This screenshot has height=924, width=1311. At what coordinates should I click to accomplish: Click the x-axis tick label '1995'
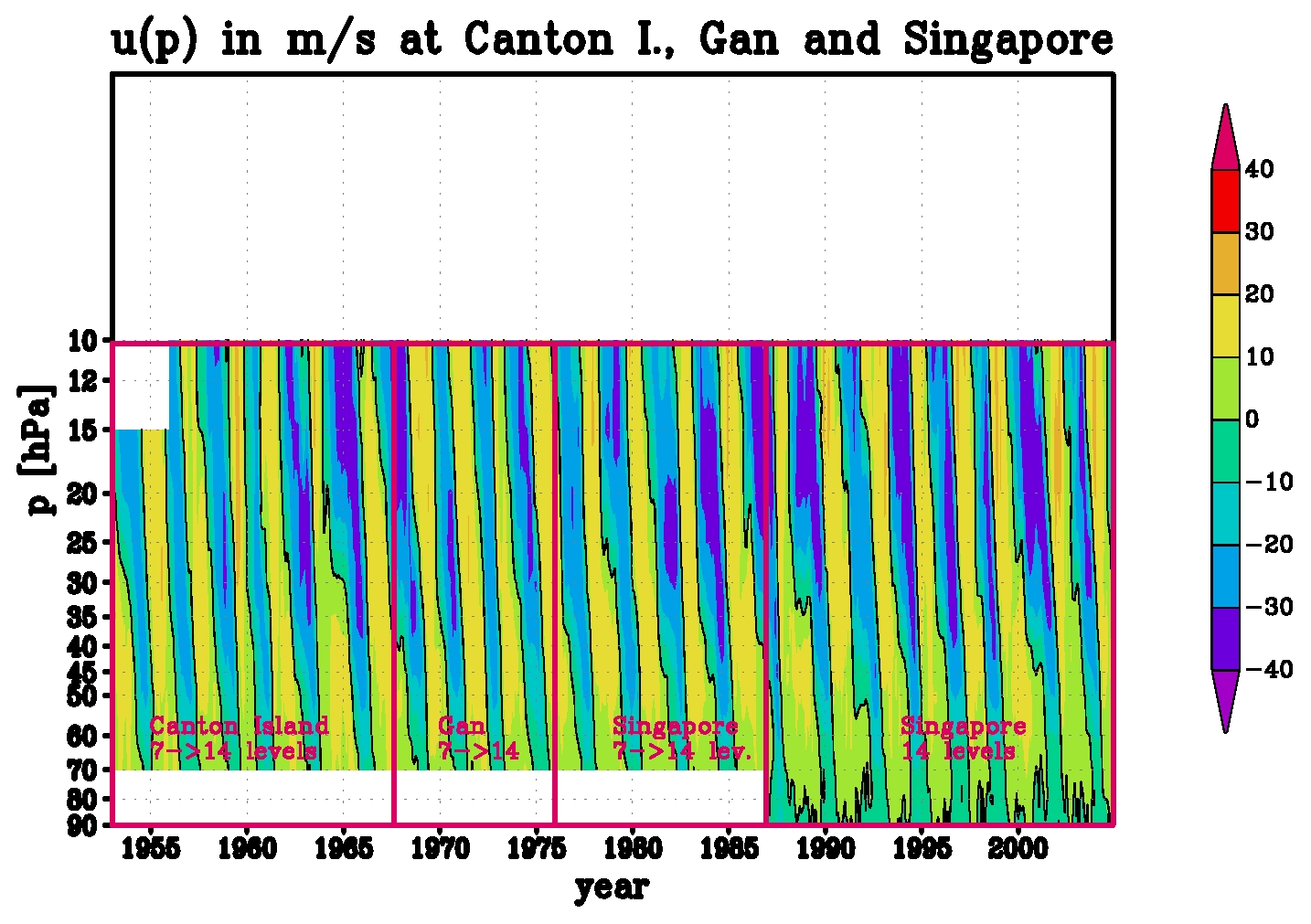point(922,849)
